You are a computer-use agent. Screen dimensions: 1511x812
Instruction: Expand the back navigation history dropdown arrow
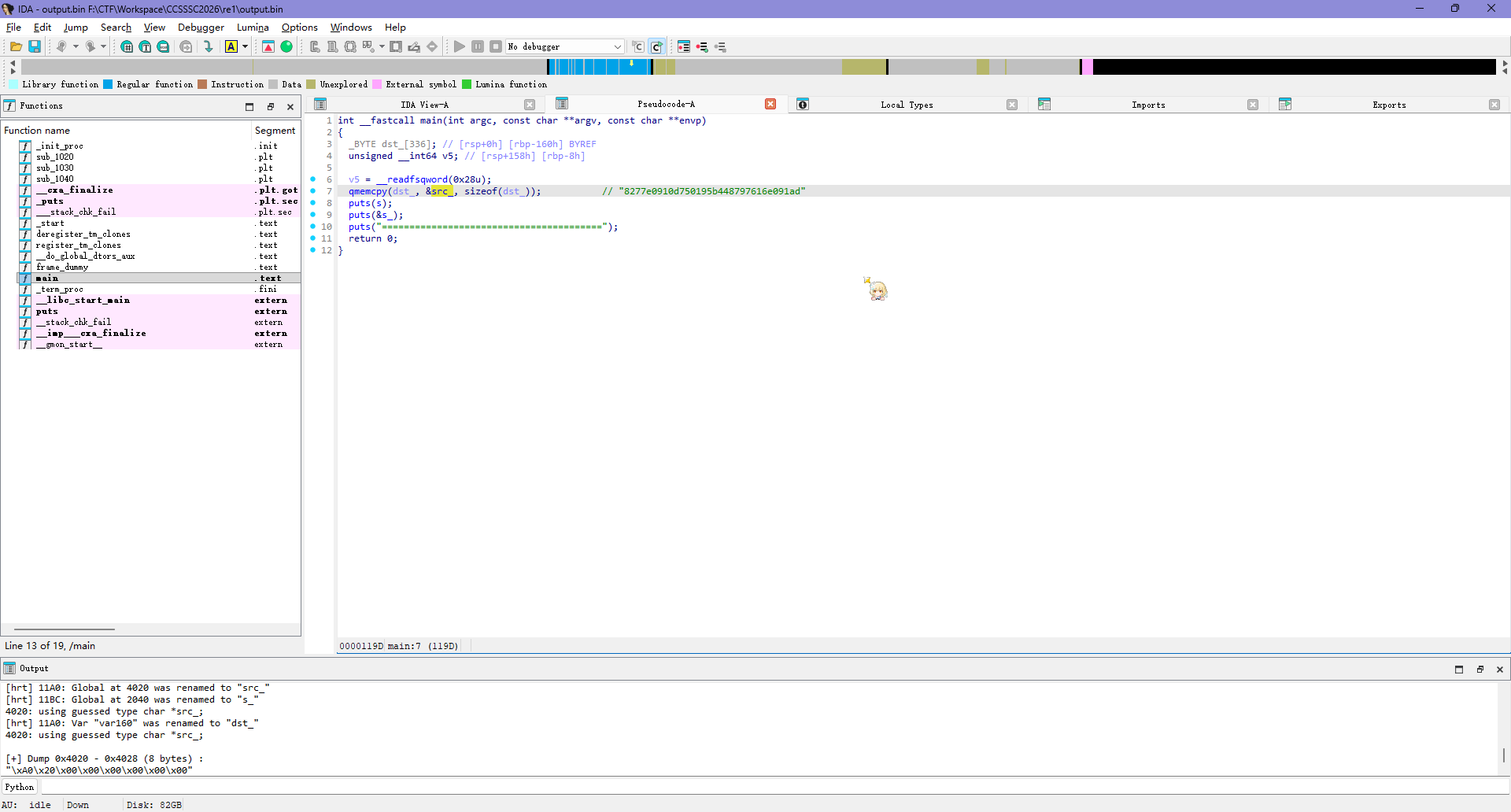76,47
